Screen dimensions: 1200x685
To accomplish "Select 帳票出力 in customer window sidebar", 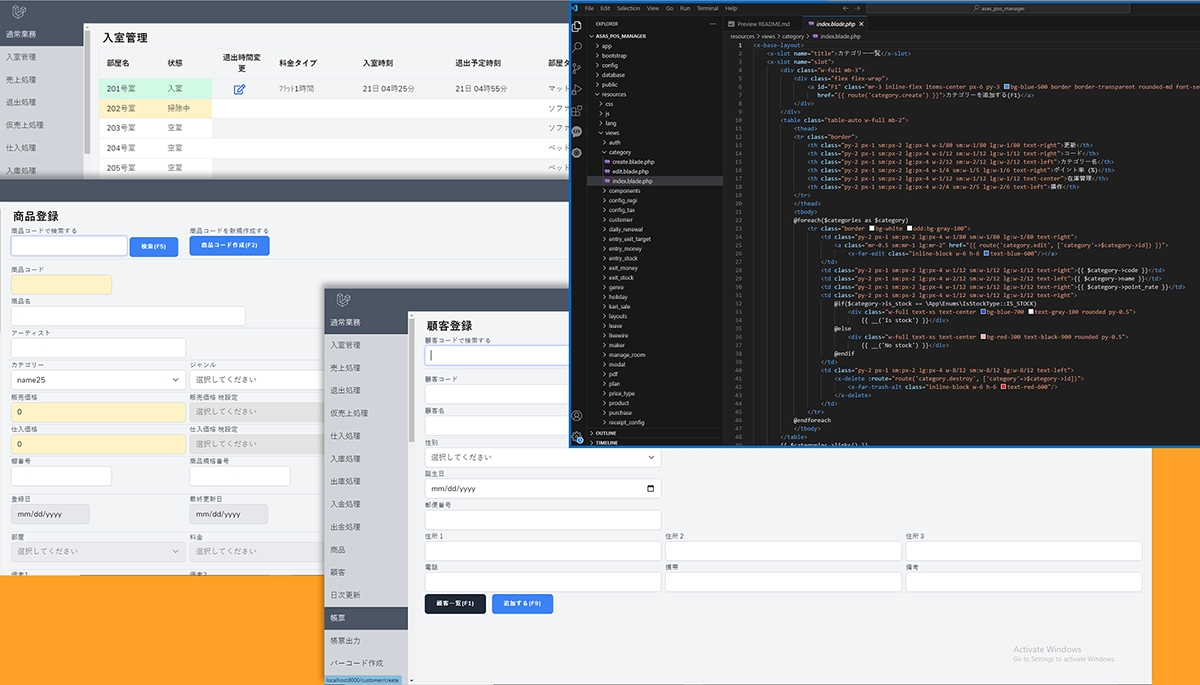I will [x=367, y=640].
